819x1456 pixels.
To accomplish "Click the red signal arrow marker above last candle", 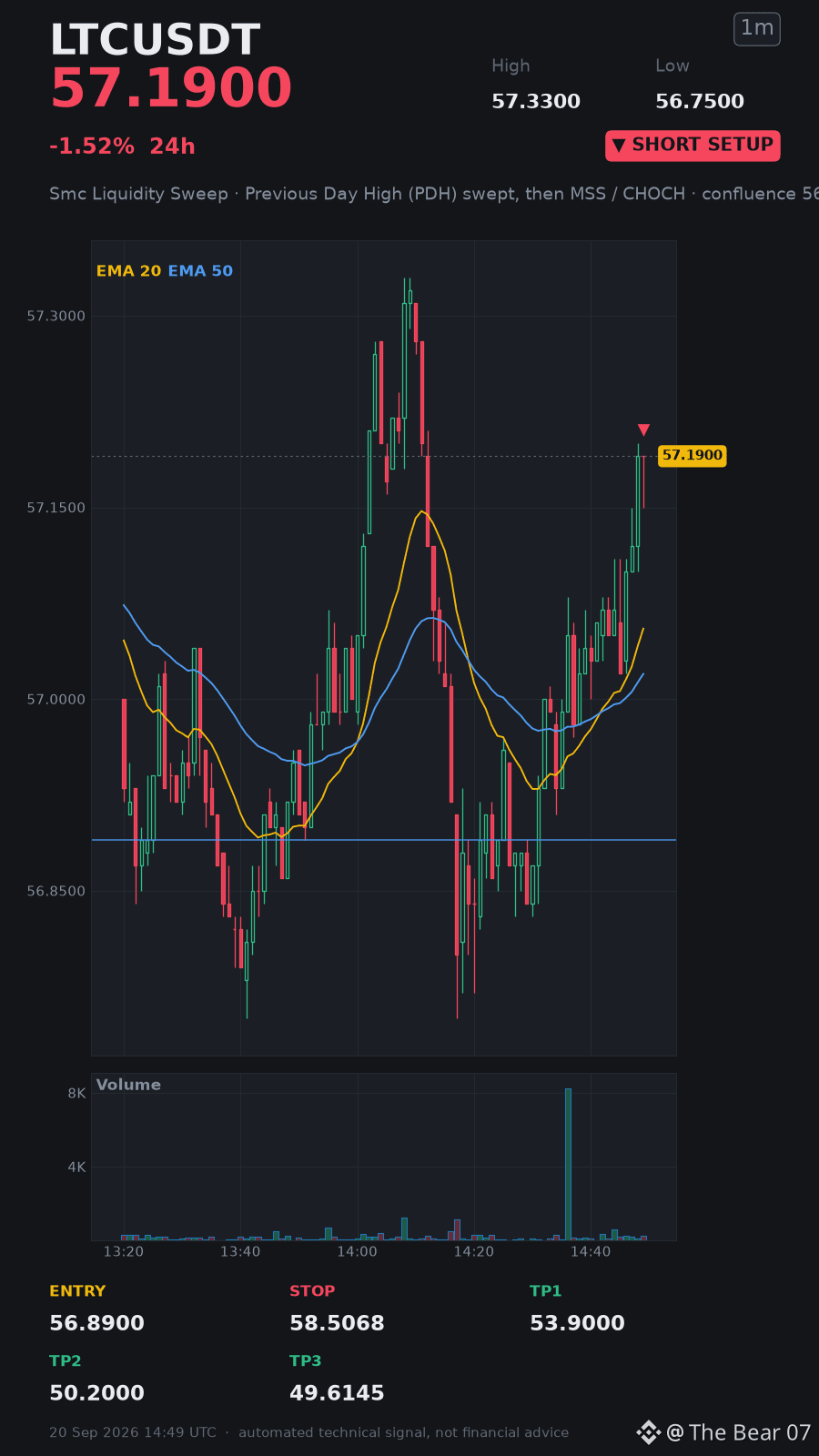I will tap(643, 430).
